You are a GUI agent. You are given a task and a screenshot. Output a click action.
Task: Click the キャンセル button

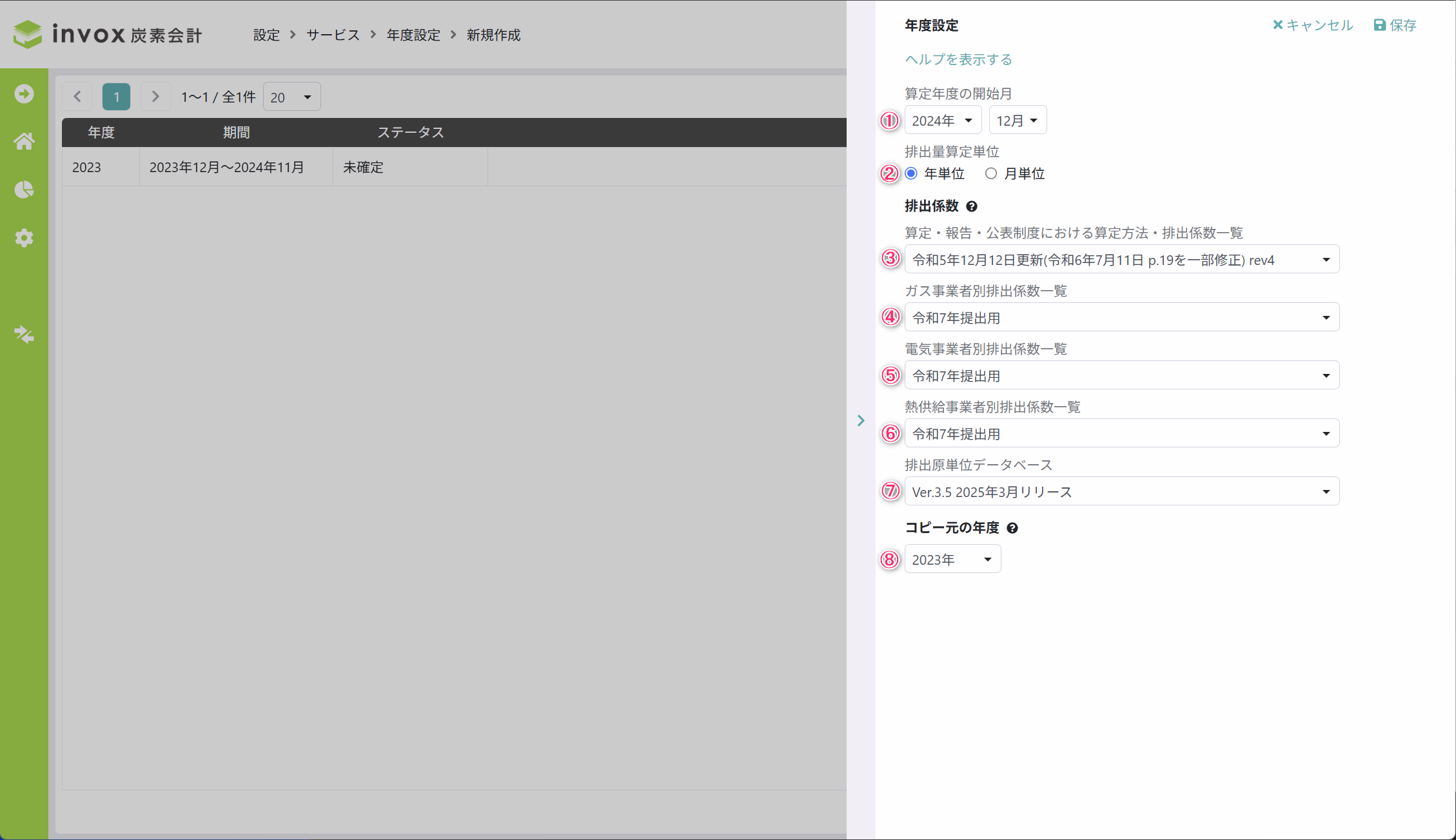point(1312,25)
